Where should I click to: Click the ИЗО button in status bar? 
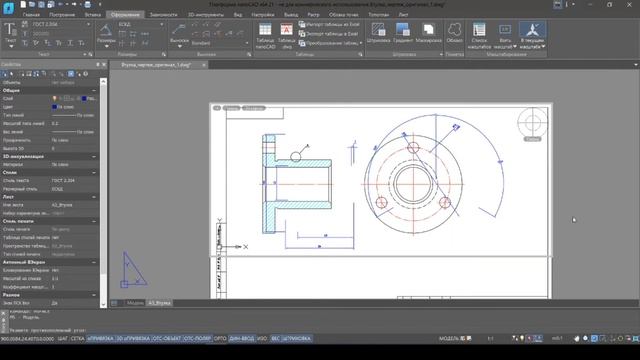pyautogui.click(x=262, y=338)
